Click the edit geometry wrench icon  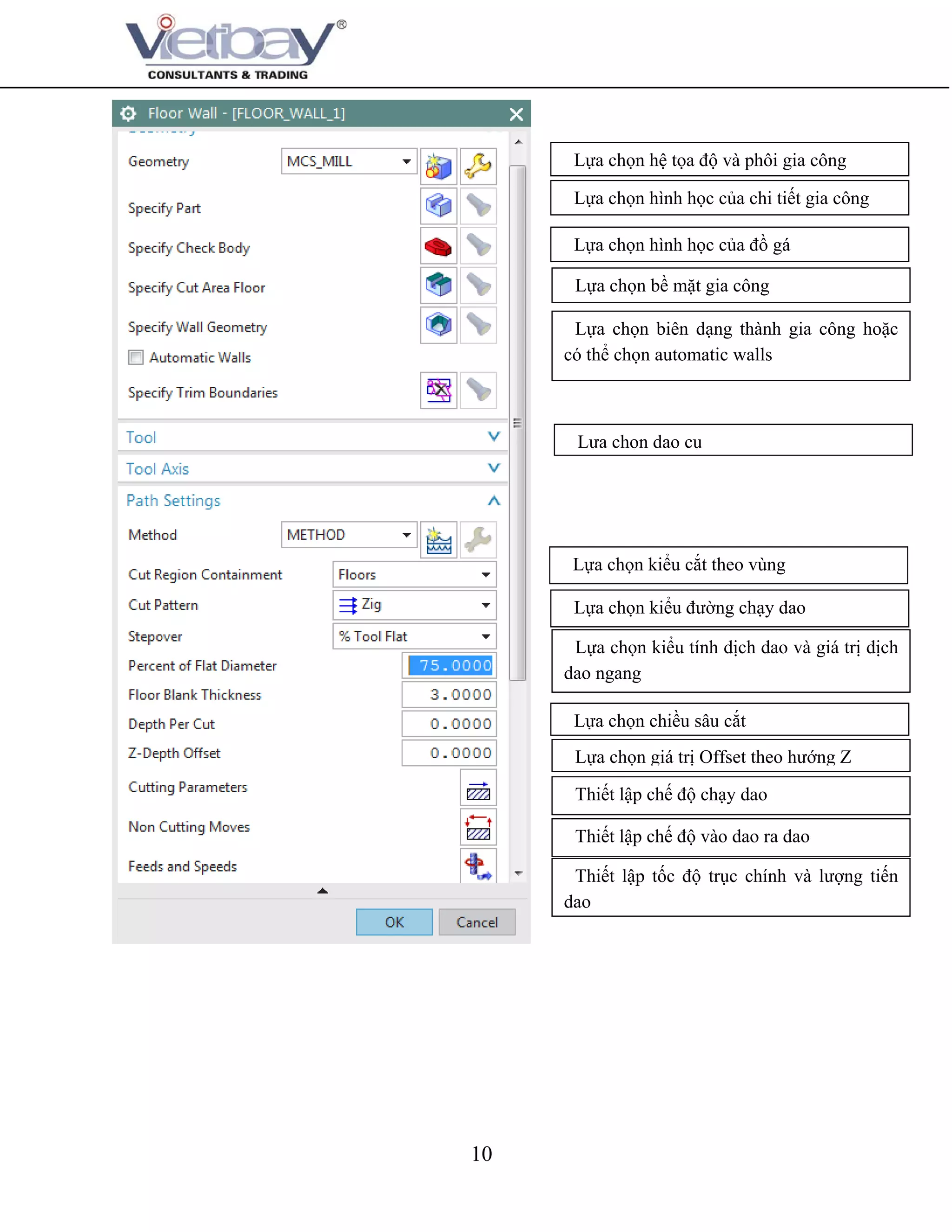point(478,166)
